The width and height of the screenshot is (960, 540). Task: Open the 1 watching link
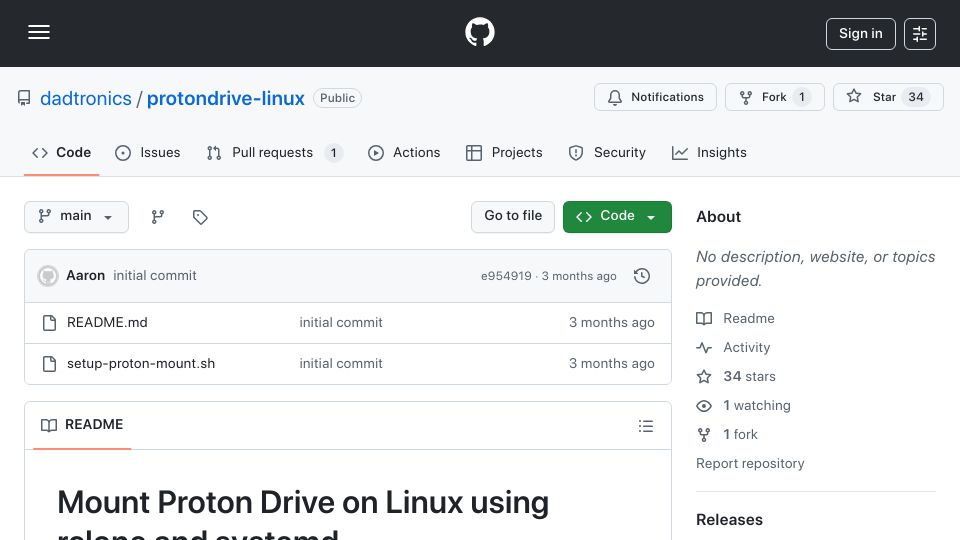tap(744, 405)
